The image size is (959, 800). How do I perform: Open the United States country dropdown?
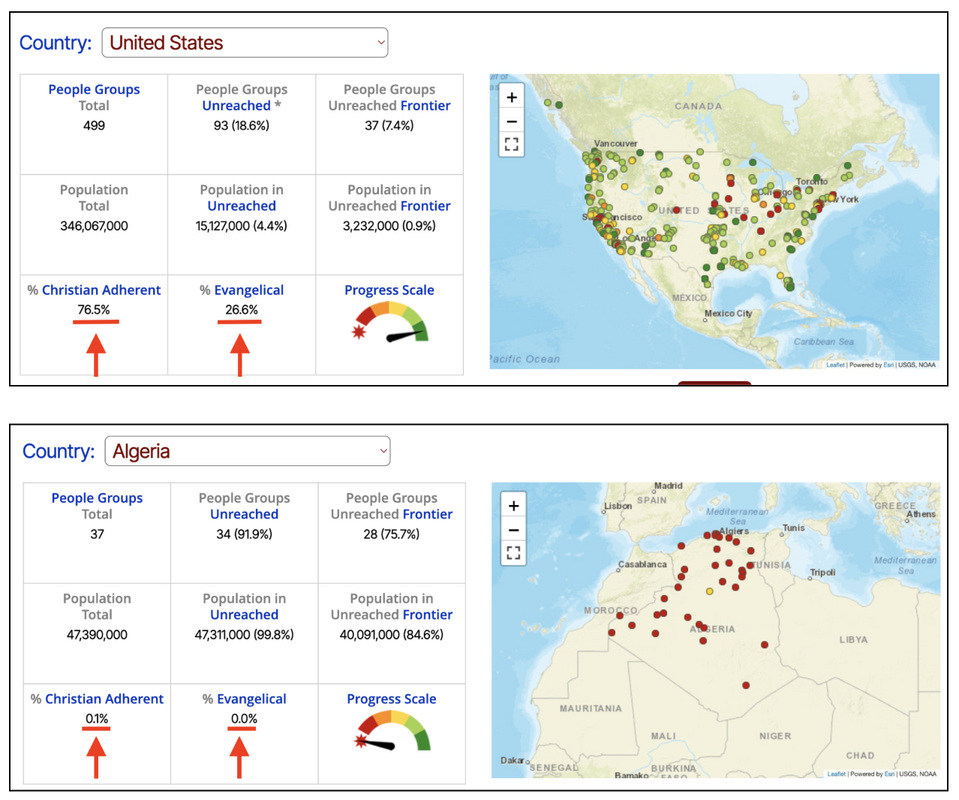click(245, 43)
